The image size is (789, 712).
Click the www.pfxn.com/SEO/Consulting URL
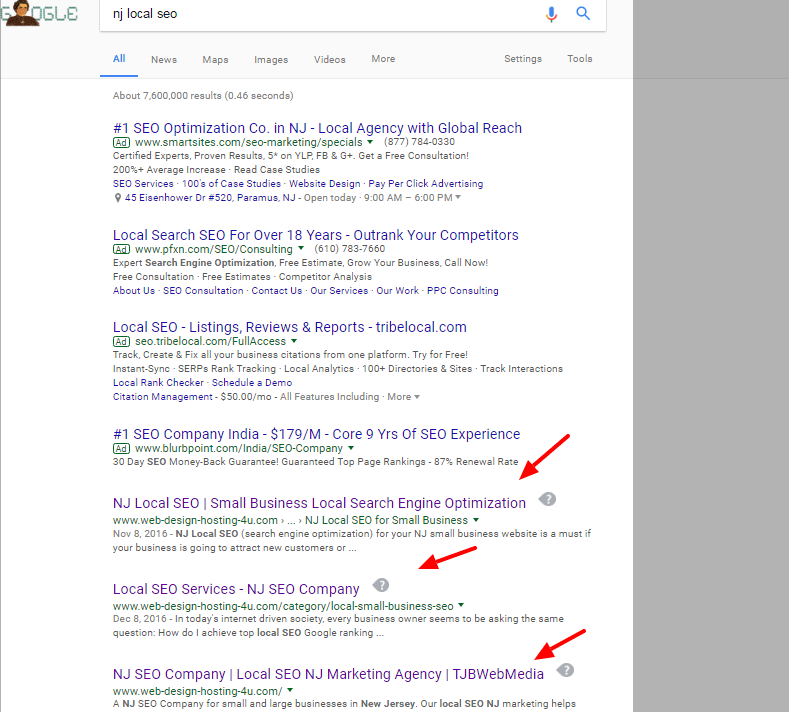(x=214, y=249)
